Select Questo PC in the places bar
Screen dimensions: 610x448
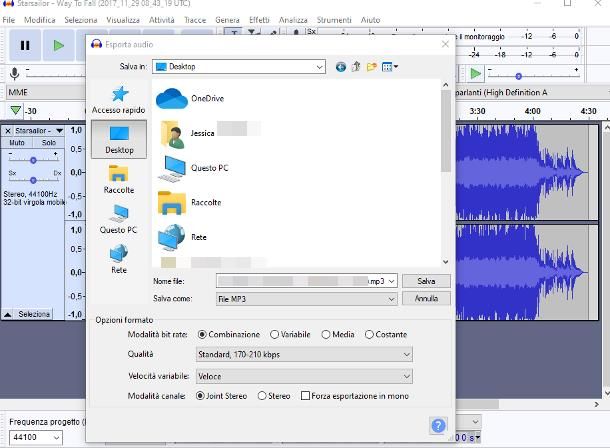point(119,219)
